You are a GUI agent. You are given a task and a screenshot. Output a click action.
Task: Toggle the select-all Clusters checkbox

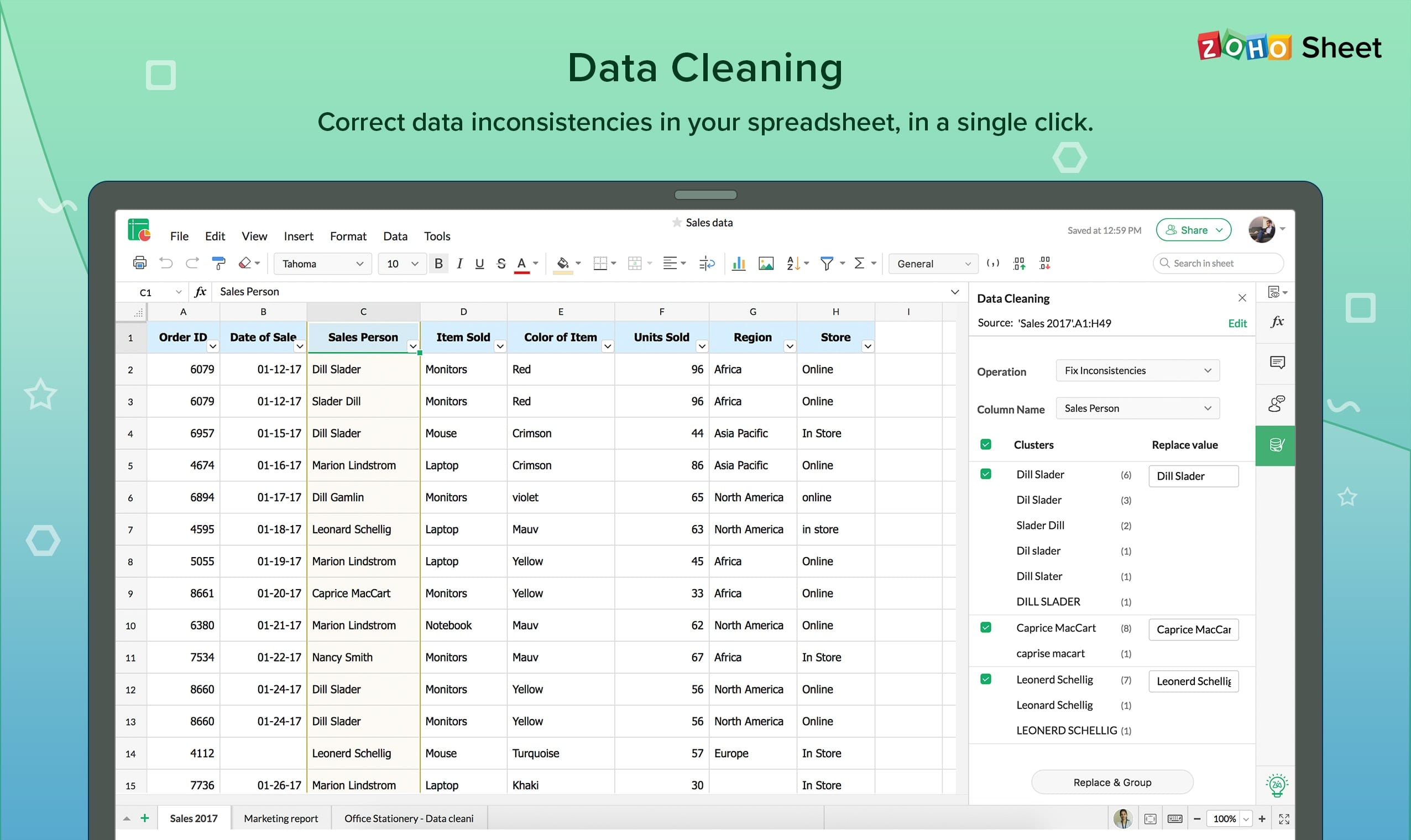pyautogui.click(x=986, y=444)
